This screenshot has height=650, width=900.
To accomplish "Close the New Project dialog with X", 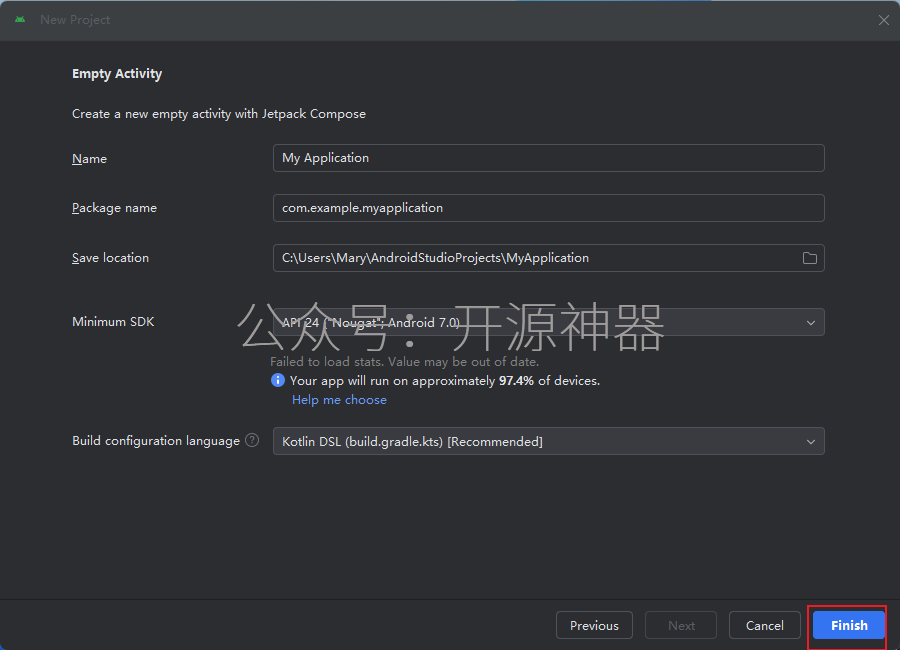I will click(883, 20).
